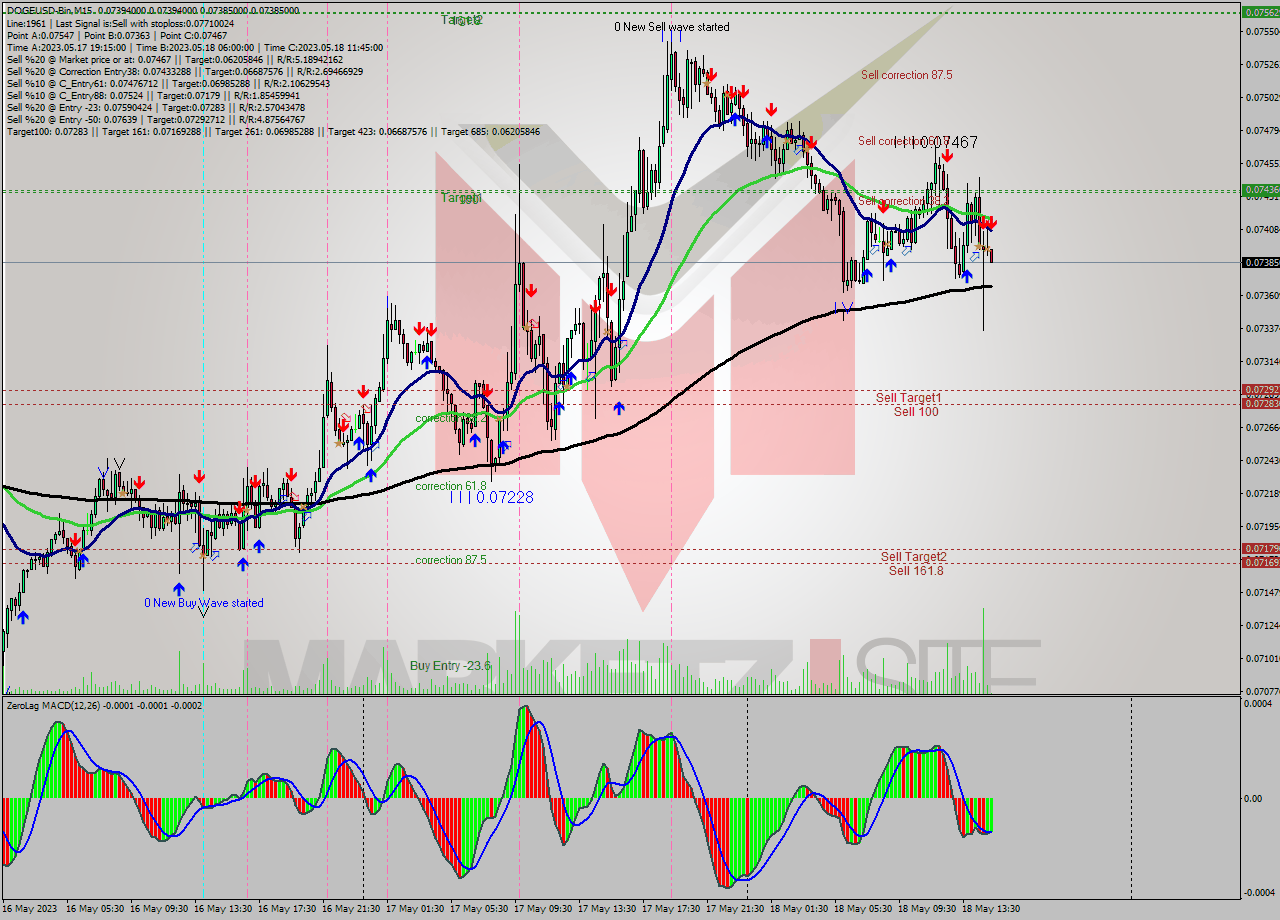Click the 0.07408 price axis value

[x=1261, y=229]
